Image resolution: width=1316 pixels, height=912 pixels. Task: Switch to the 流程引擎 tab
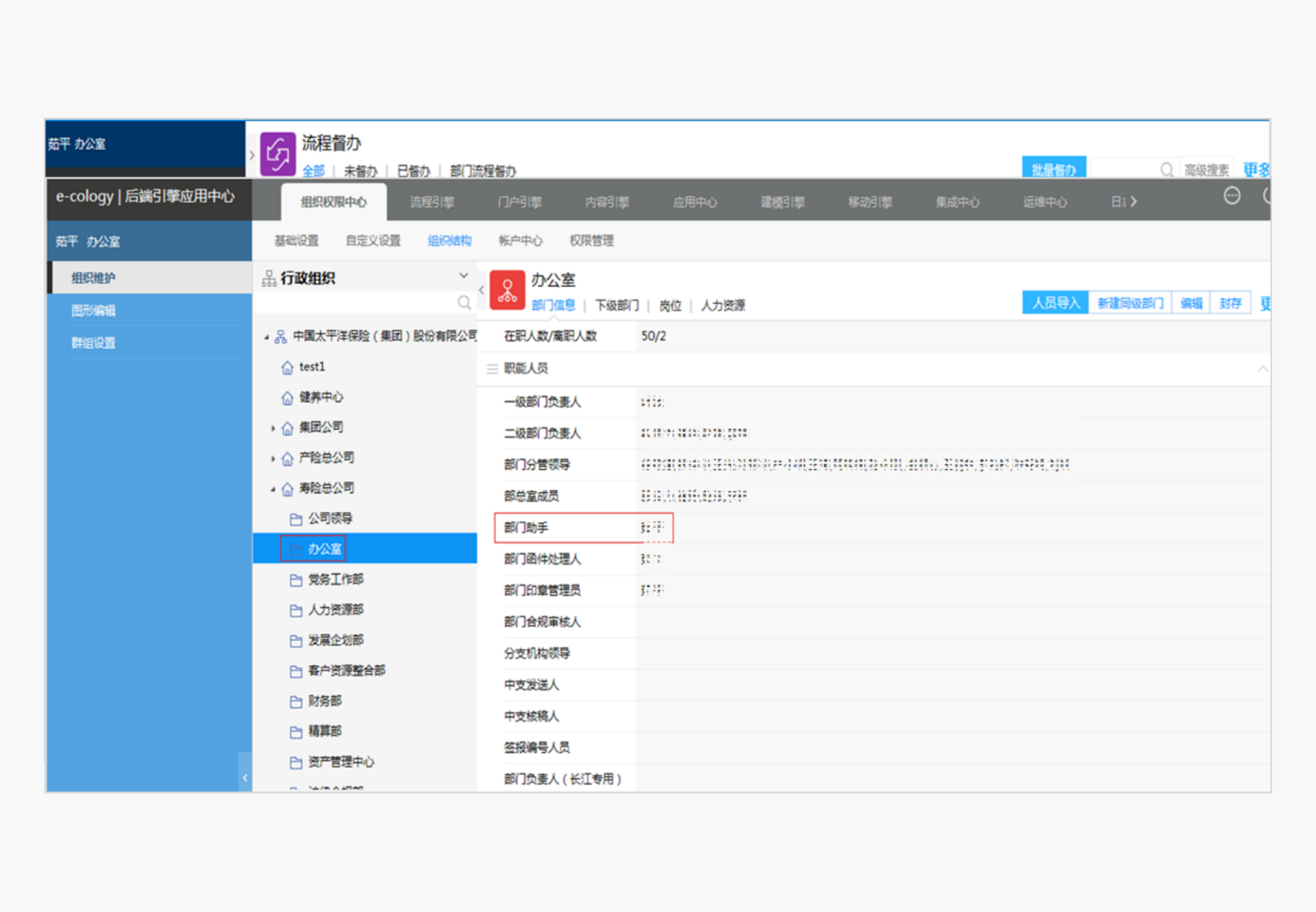432,202
